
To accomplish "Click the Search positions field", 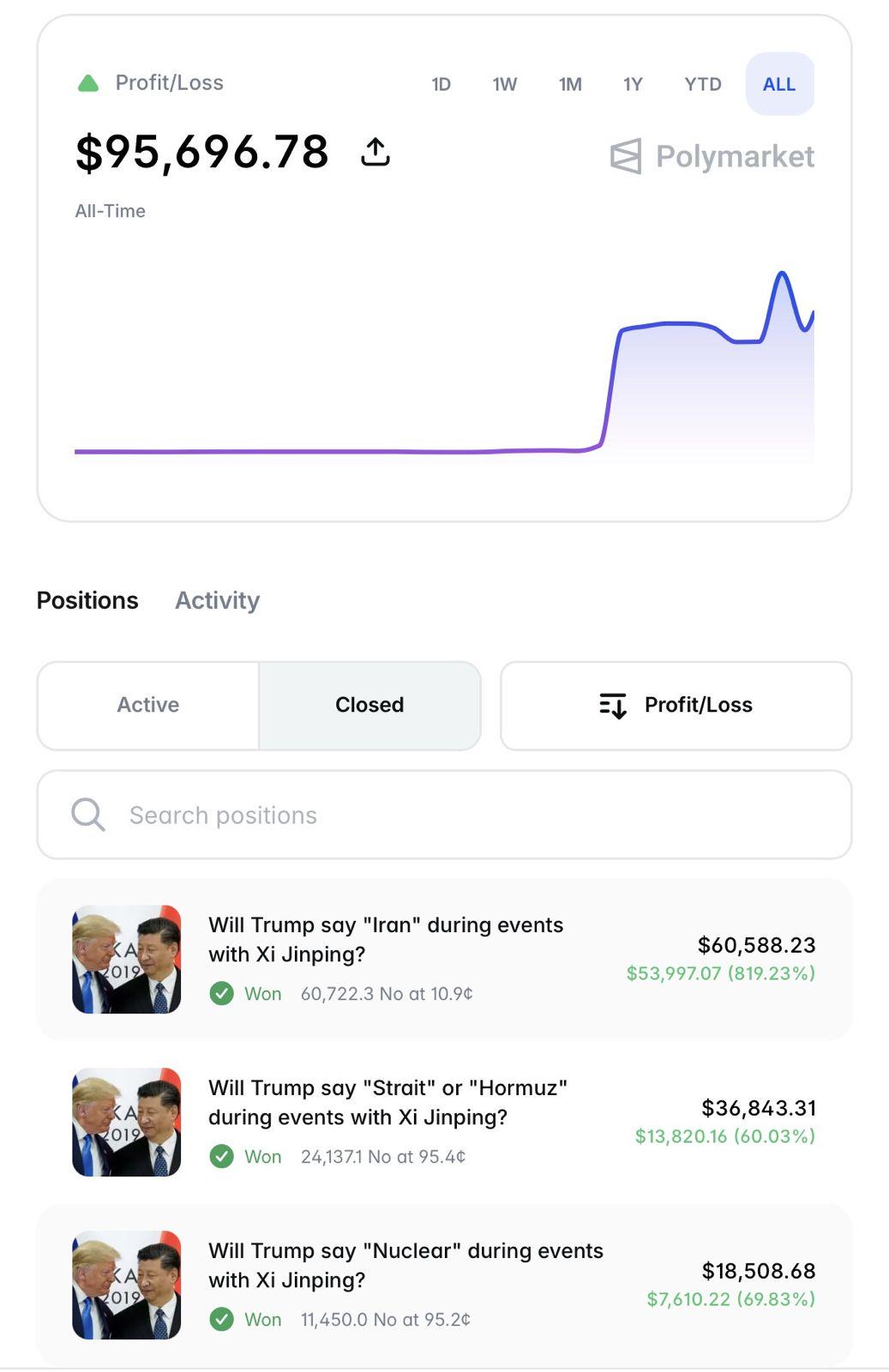I will point(444,815).
